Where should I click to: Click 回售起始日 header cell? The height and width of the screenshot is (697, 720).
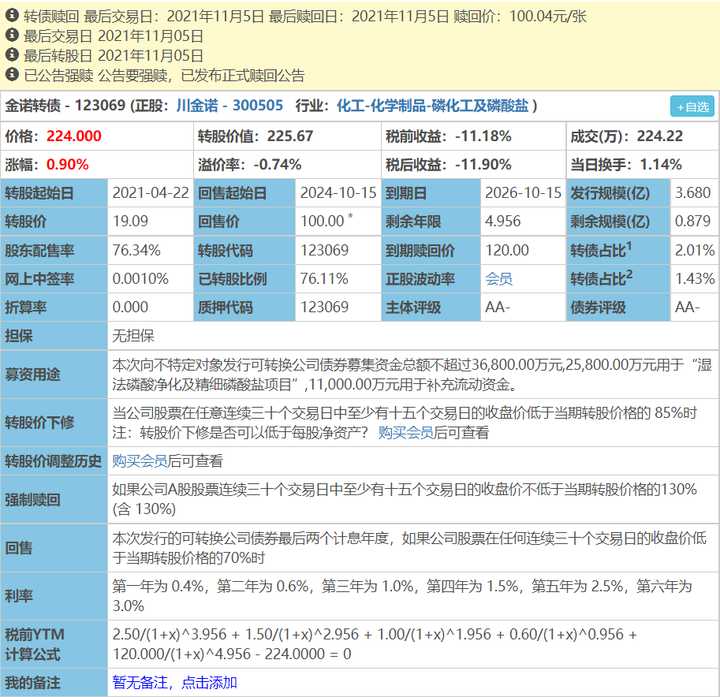tap(244, 193)
